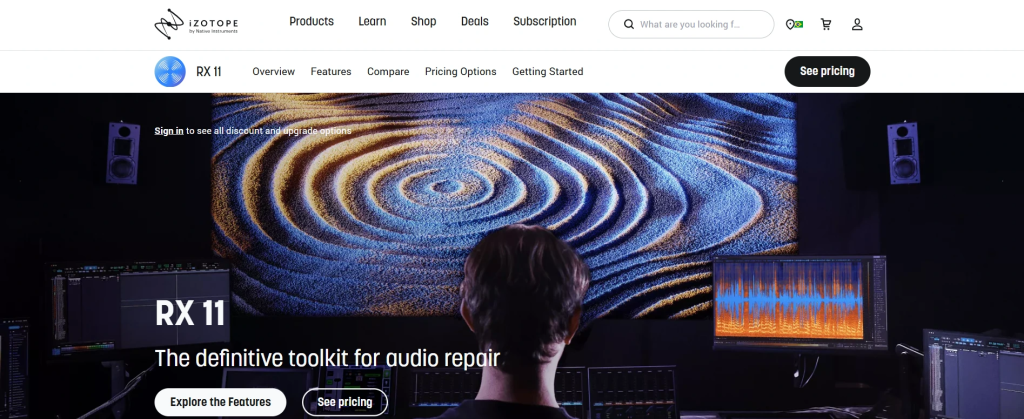Open the shopping cart
Screen dimensions: 1024x419
pyautogui.click(x=826, y=24)
